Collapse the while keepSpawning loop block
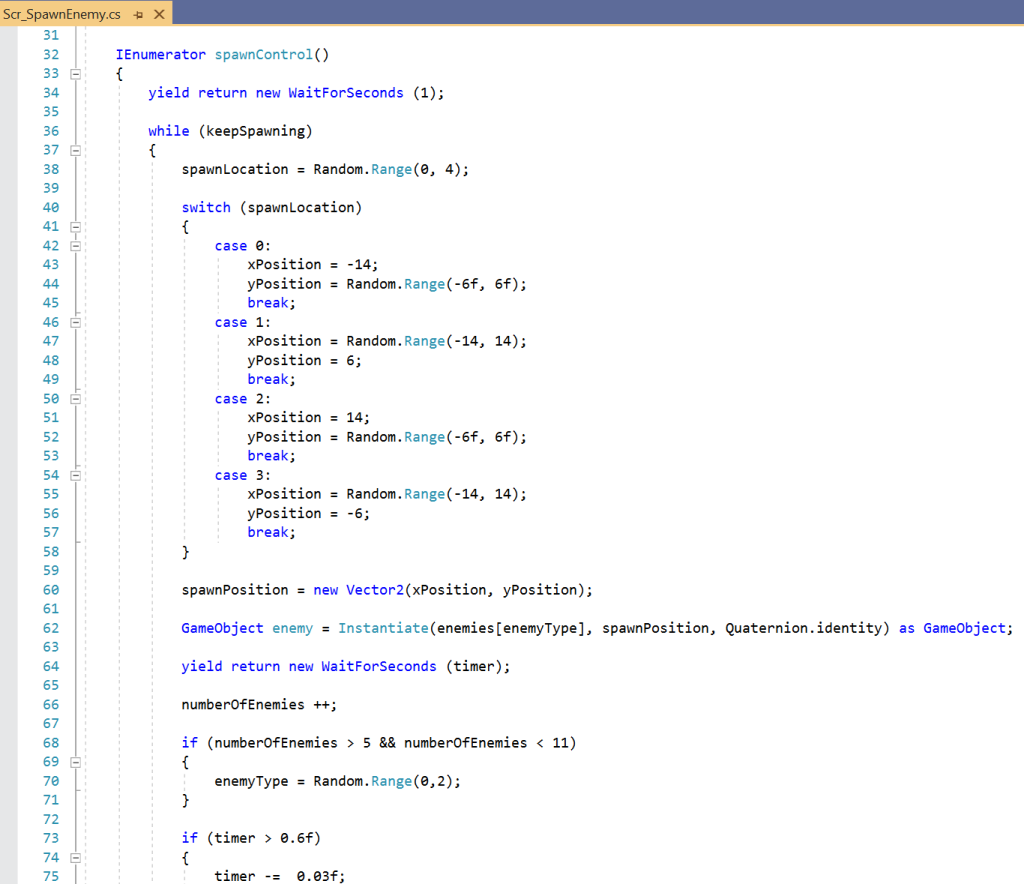 point(75,150)
